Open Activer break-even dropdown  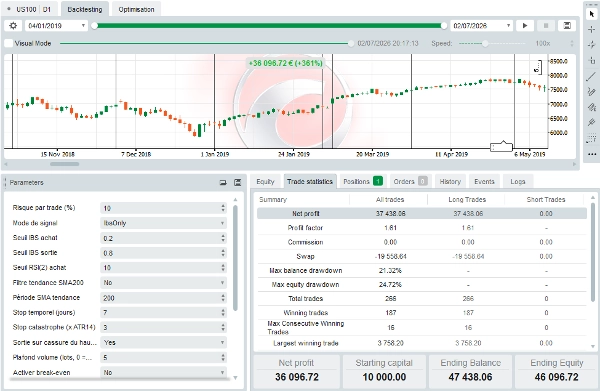[x=163, y=372]
